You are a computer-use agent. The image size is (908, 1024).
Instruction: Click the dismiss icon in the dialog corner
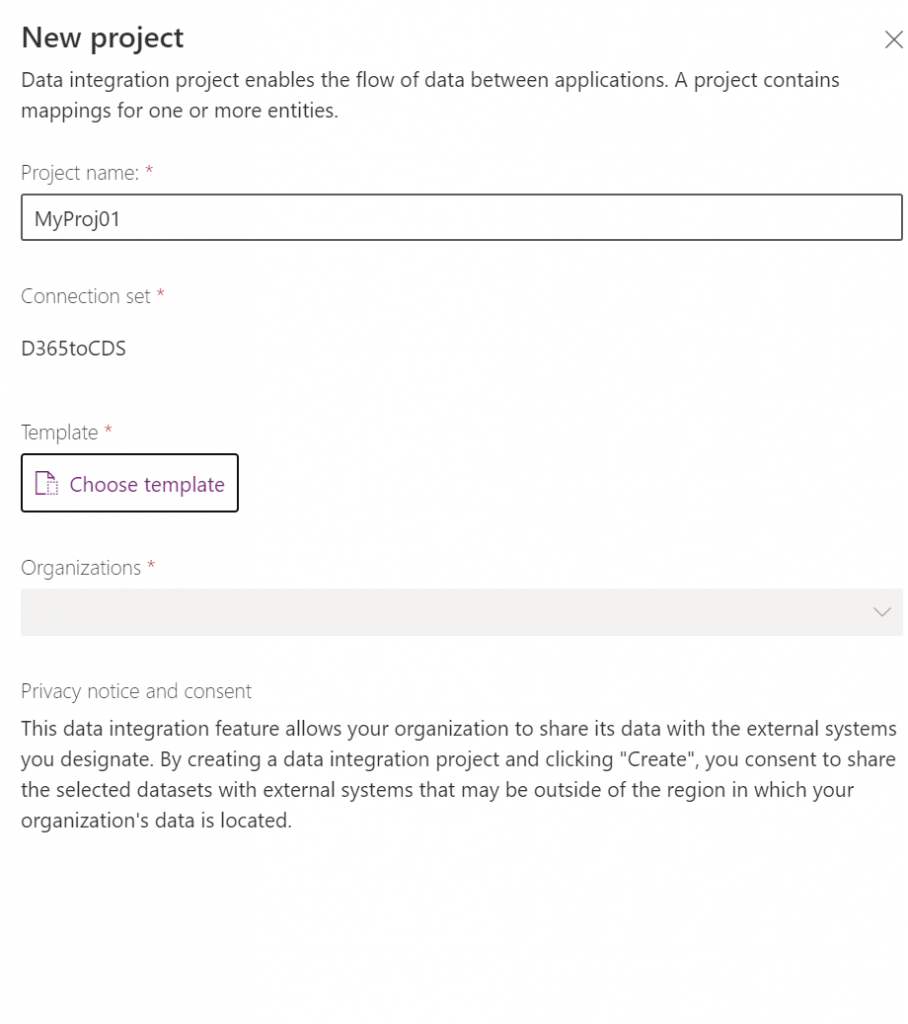pos(893,39)
